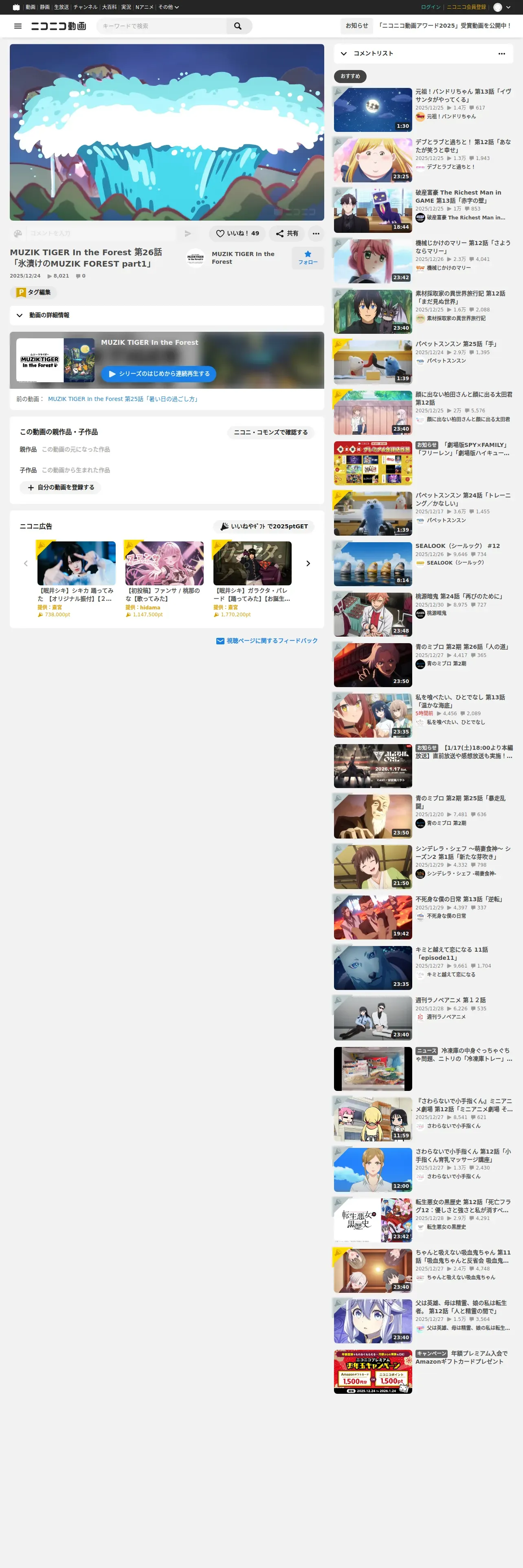Open デブとラブと過ちと 第12話 thumbnail
This screenshot has height=1568, width=523.
(x=373, y=160)
